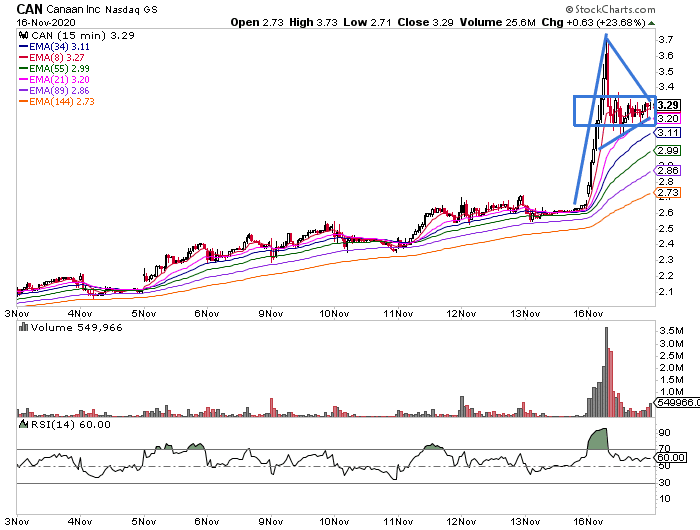Click the Volume 549,966 panel label
This screenshot has height=530, width=700.
pyautogui.click(x=76, y=328)
